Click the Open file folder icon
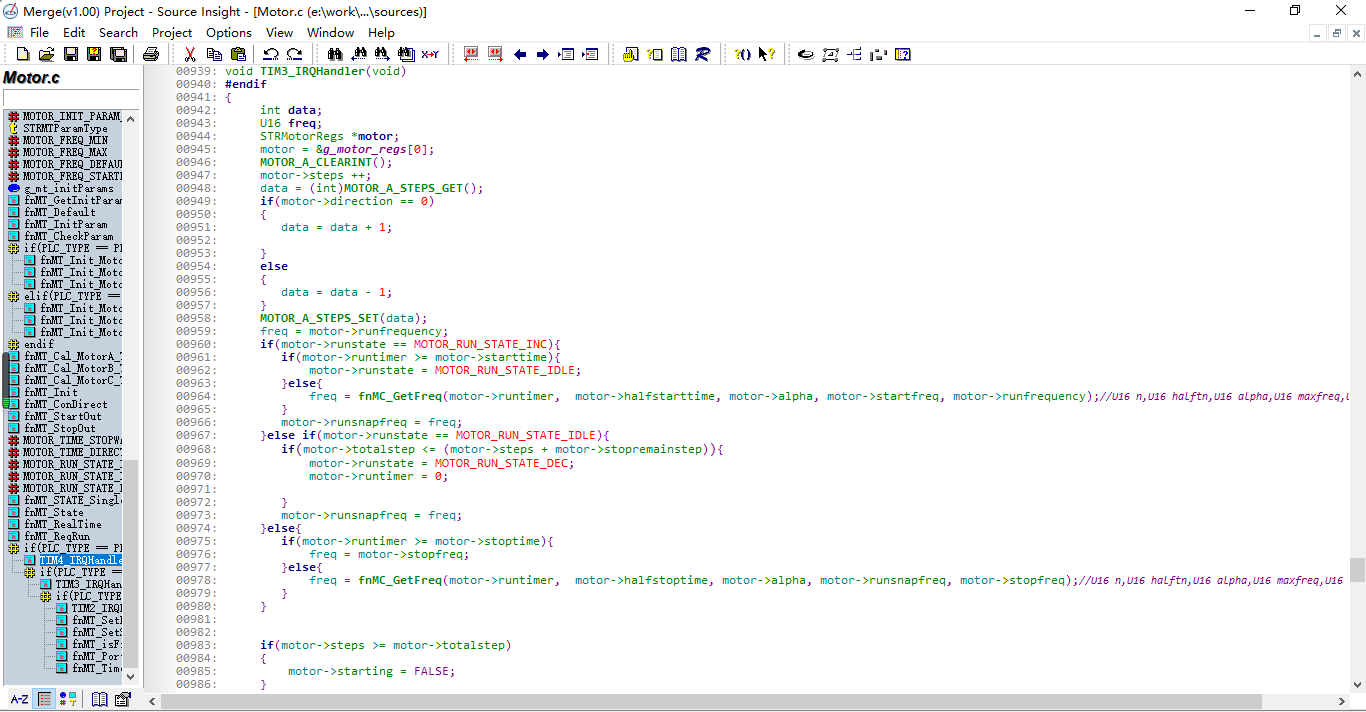This screenshot has width=1366, height=712. click(x=46, y=54)
